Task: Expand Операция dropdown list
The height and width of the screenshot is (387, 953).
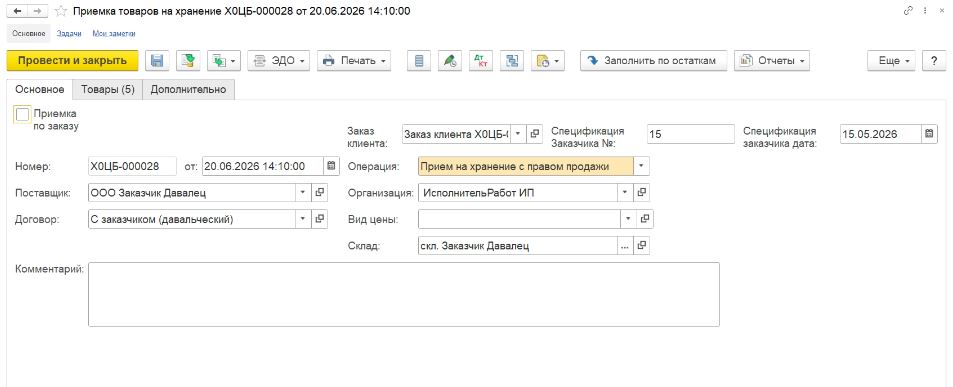Action: tap(641, 166)
